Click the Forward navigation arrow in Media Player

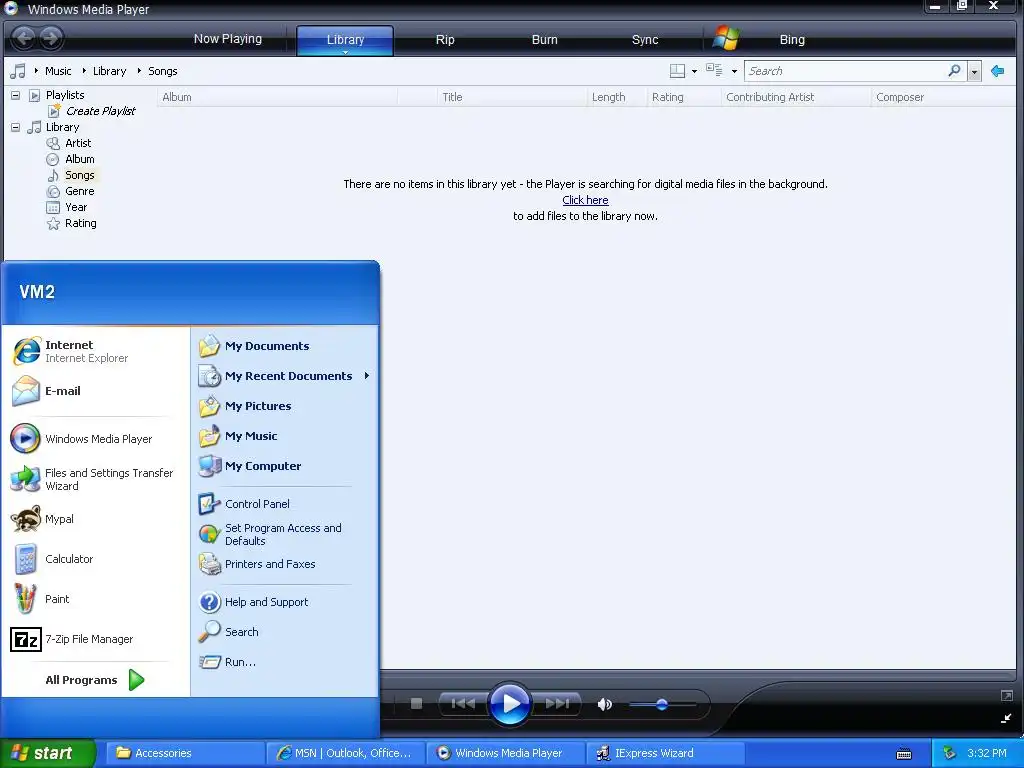pyautogui.click(x=51, y=38)
